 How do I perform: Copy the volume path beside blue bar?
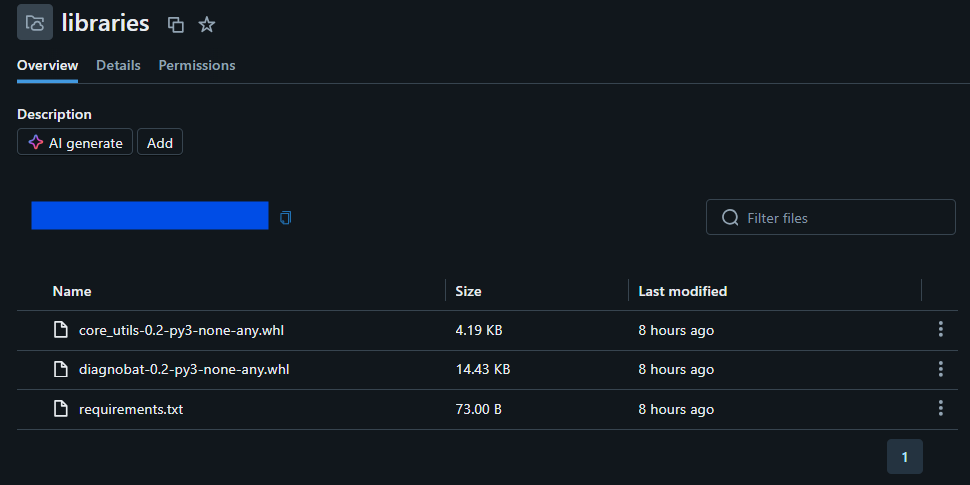[286, 217]
